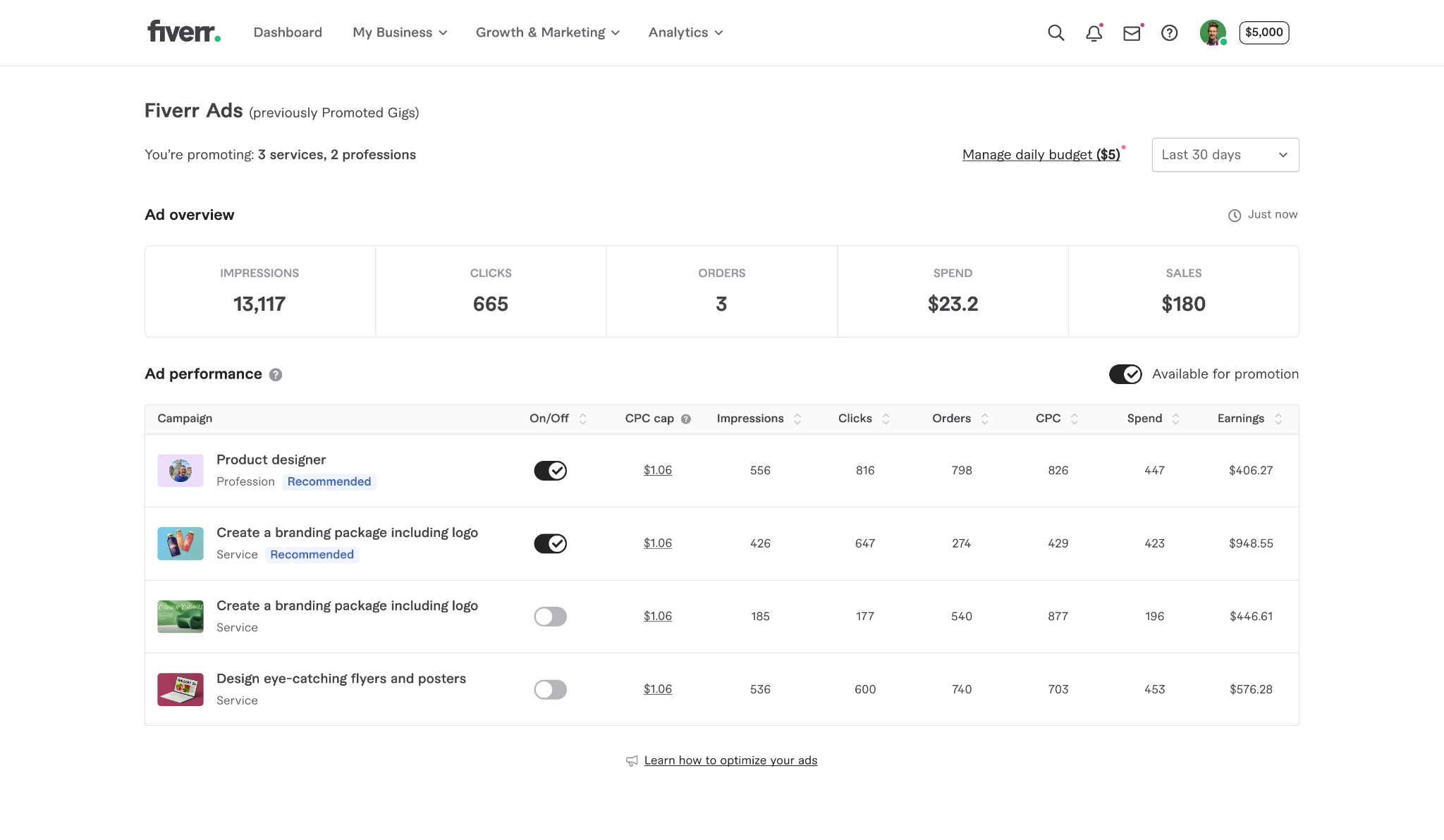Image resolution: width=1444 pixels, height=840 pixels.
Task: Click the help question mark icon
Action: [1169, 32]
